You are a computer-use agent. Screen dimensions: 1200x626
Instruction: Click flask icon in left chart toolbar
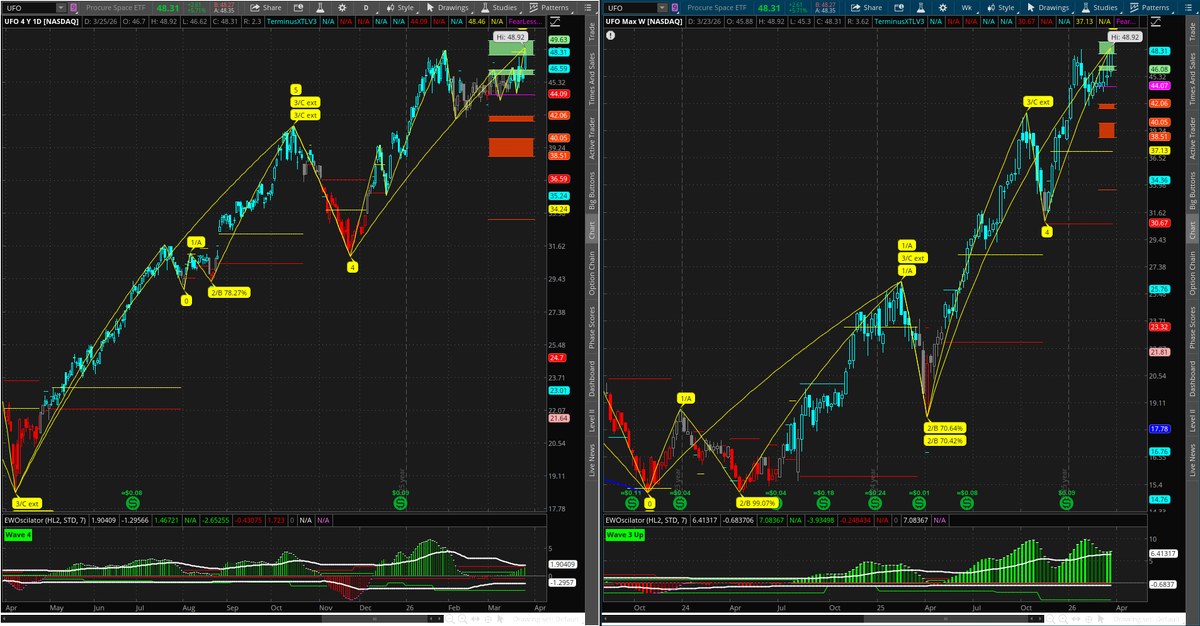(x=319, y=8)
